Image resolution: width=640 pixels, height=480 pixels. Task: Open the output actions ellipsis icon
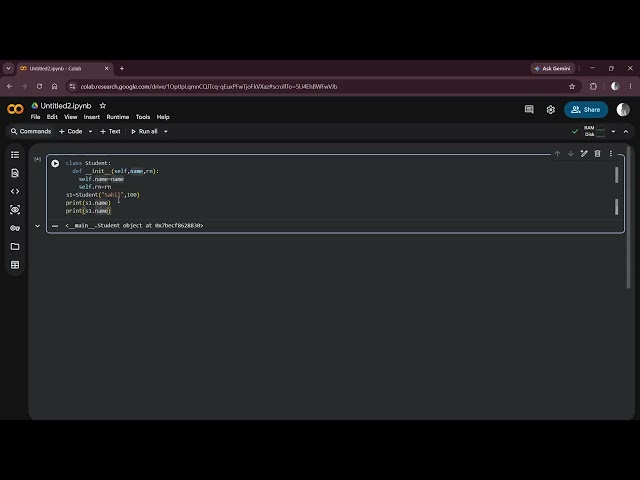tap(55, 226)
